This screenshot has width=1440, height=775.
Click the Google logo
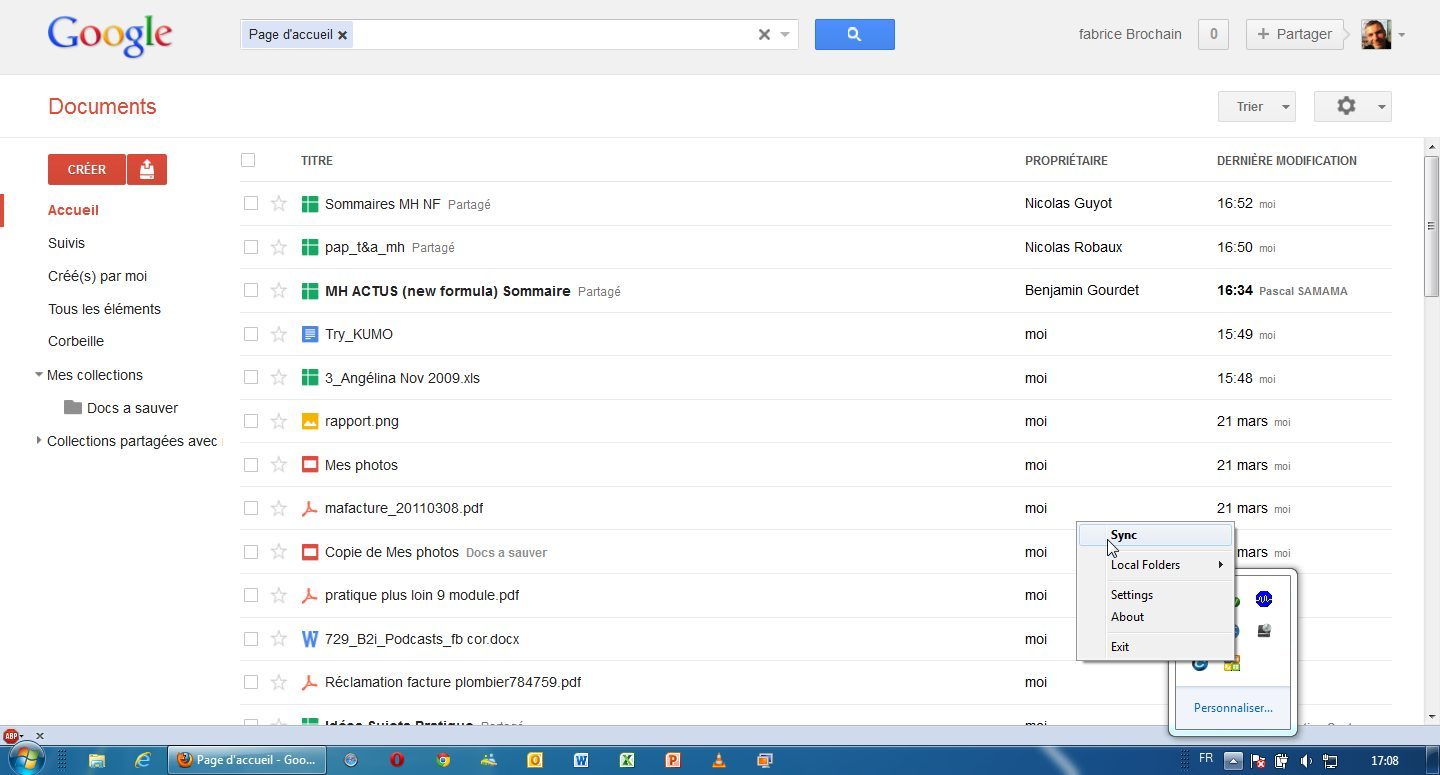110,35
